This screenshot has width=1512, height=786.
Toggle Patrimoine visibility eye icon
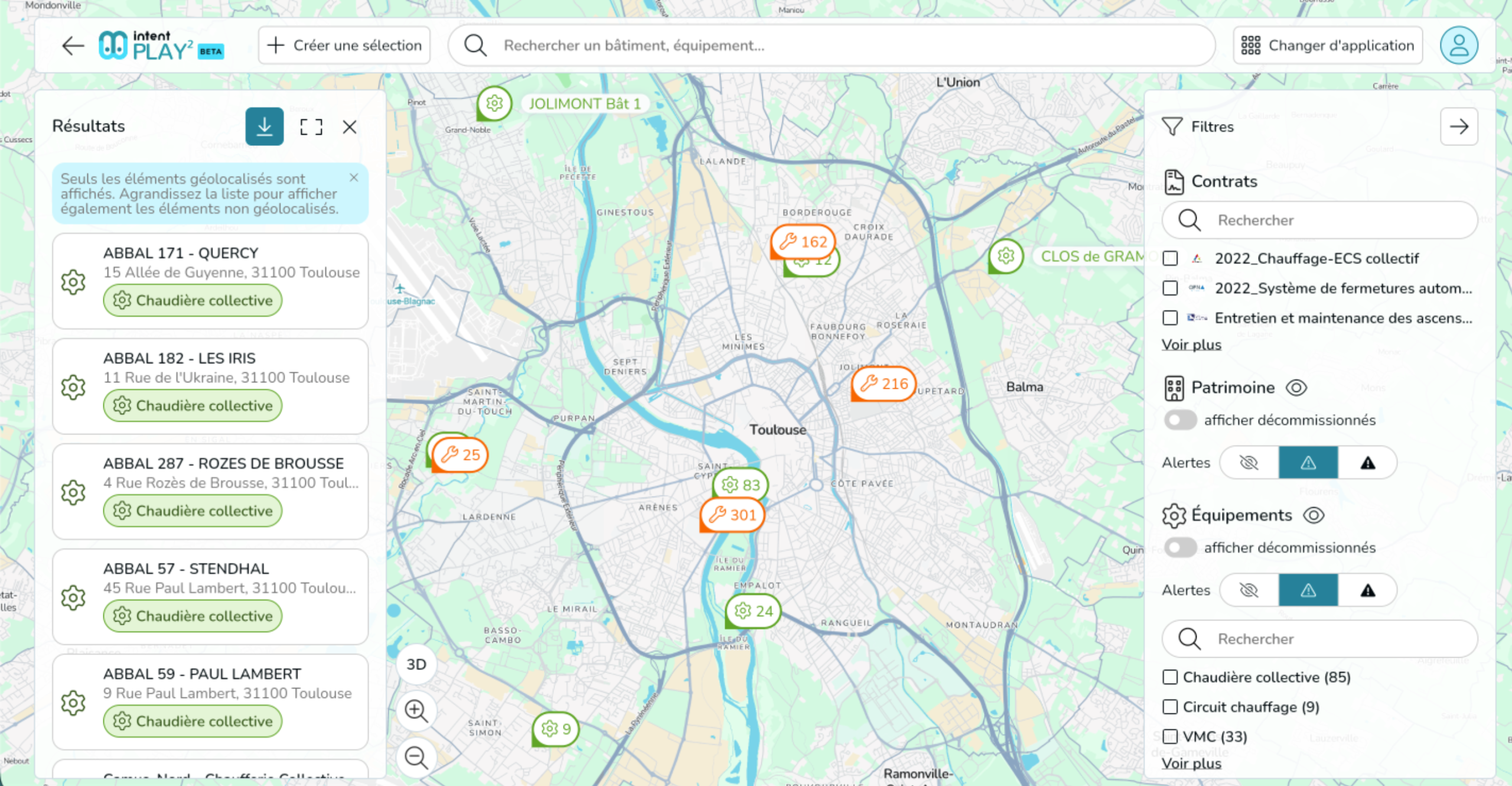[1296, 388]
